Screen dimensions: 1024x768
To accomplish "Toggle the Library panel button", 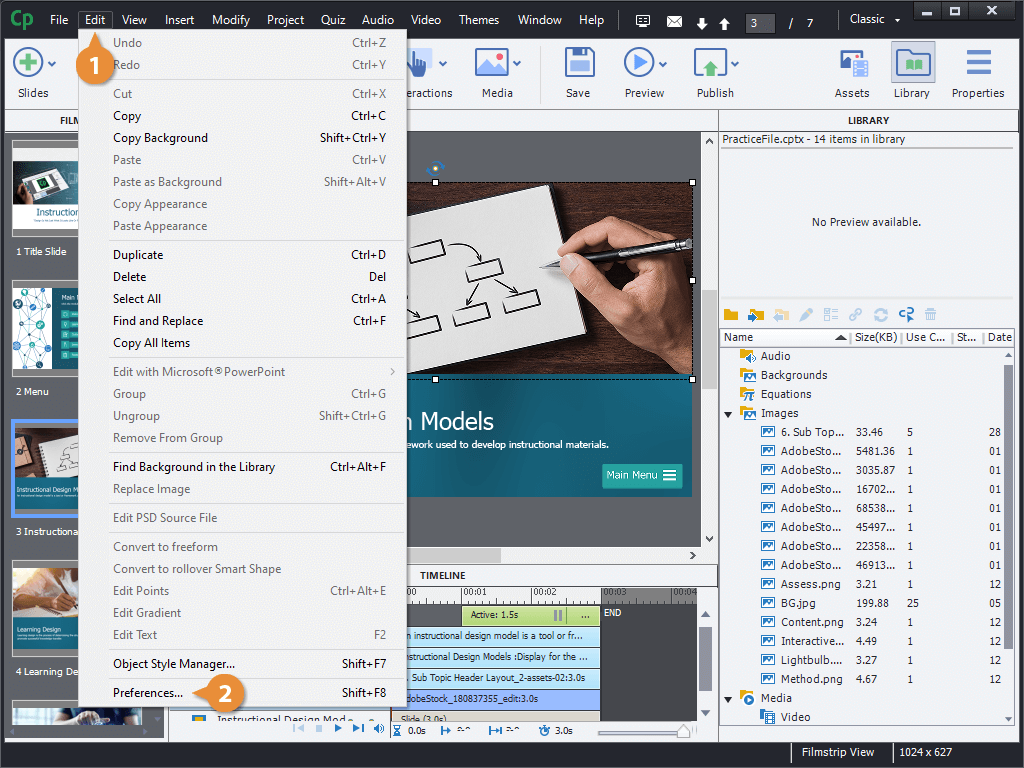I will (913, 71).
